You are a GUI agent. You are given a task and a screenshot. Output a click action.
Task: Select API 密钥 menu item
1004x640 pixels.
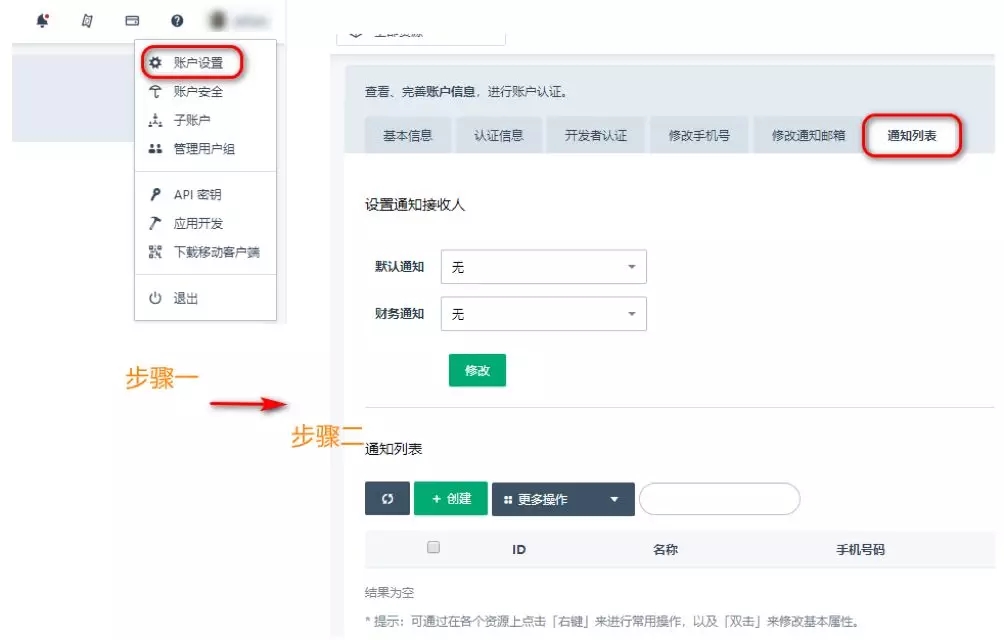[197, 195]
